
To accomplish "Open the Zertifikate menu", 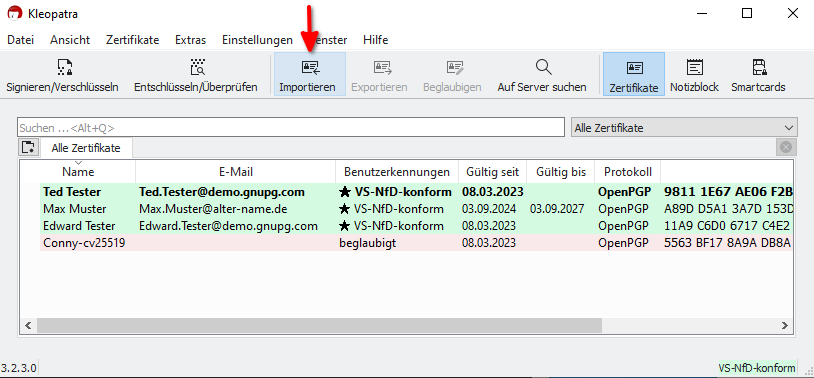I will (x=133, y=40).
